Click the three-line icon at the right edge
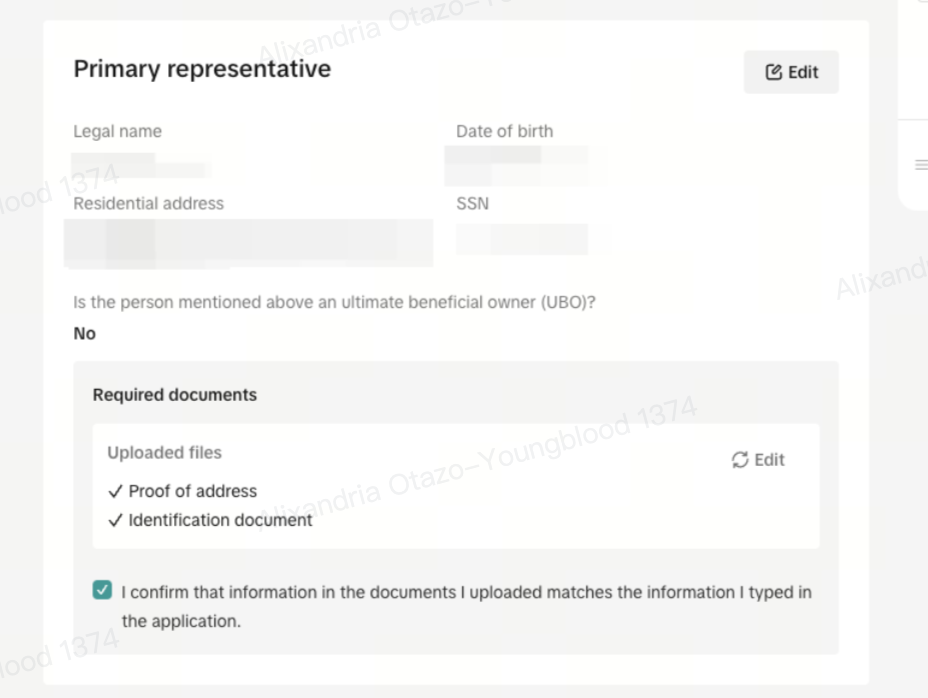Image resolution: width=928 pixels, height=698 pixels. coord(921,165)
